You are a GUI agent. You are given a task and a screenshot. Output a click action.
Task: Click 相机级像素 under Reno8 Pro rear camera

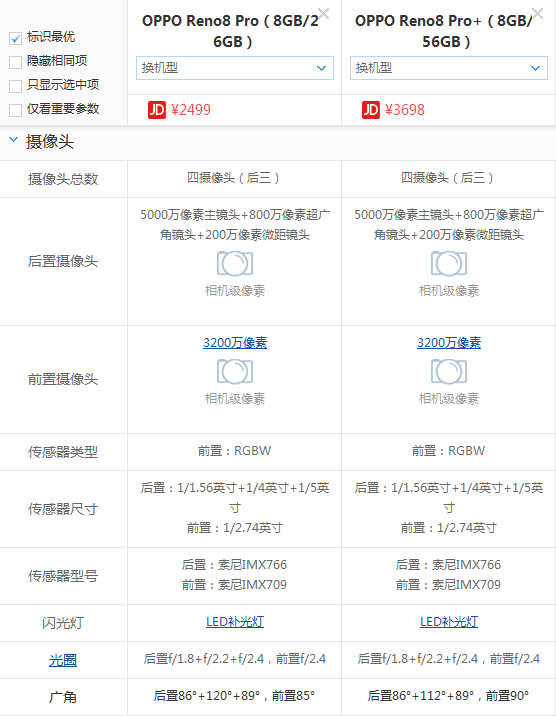pyautogui.click(x=235, y=291)
